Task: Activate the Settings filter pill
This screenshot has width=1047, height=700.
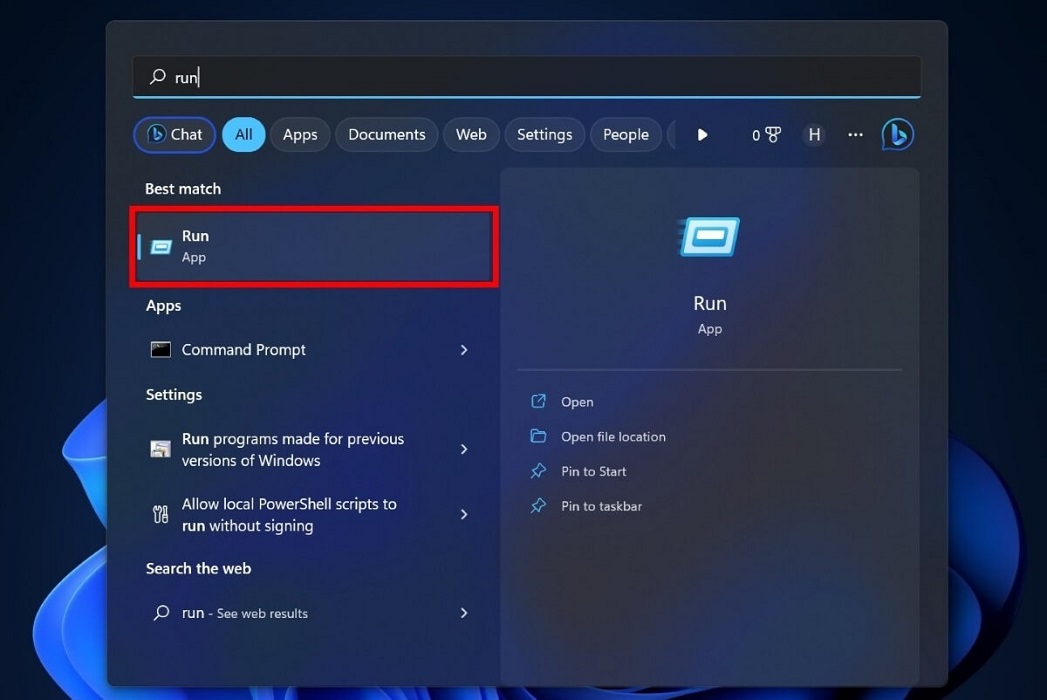Action: [544, 134]
